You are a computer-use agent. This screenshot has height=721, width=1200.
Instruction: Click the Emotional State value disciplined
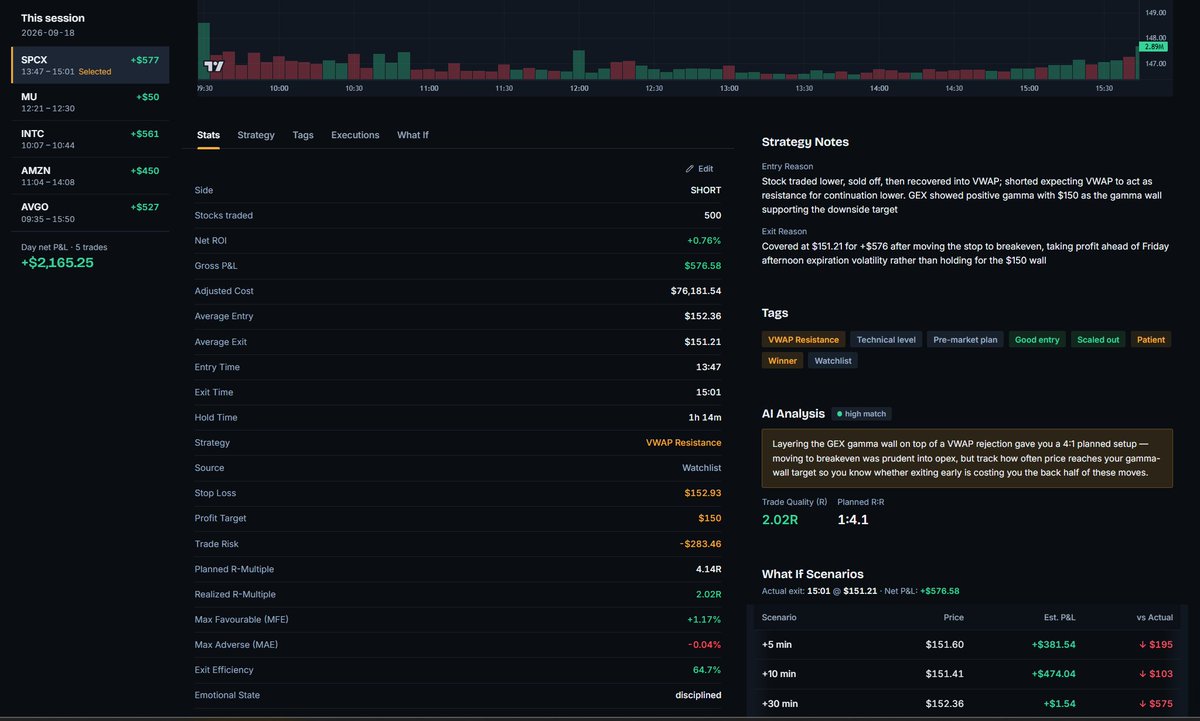tap(698, 695)
